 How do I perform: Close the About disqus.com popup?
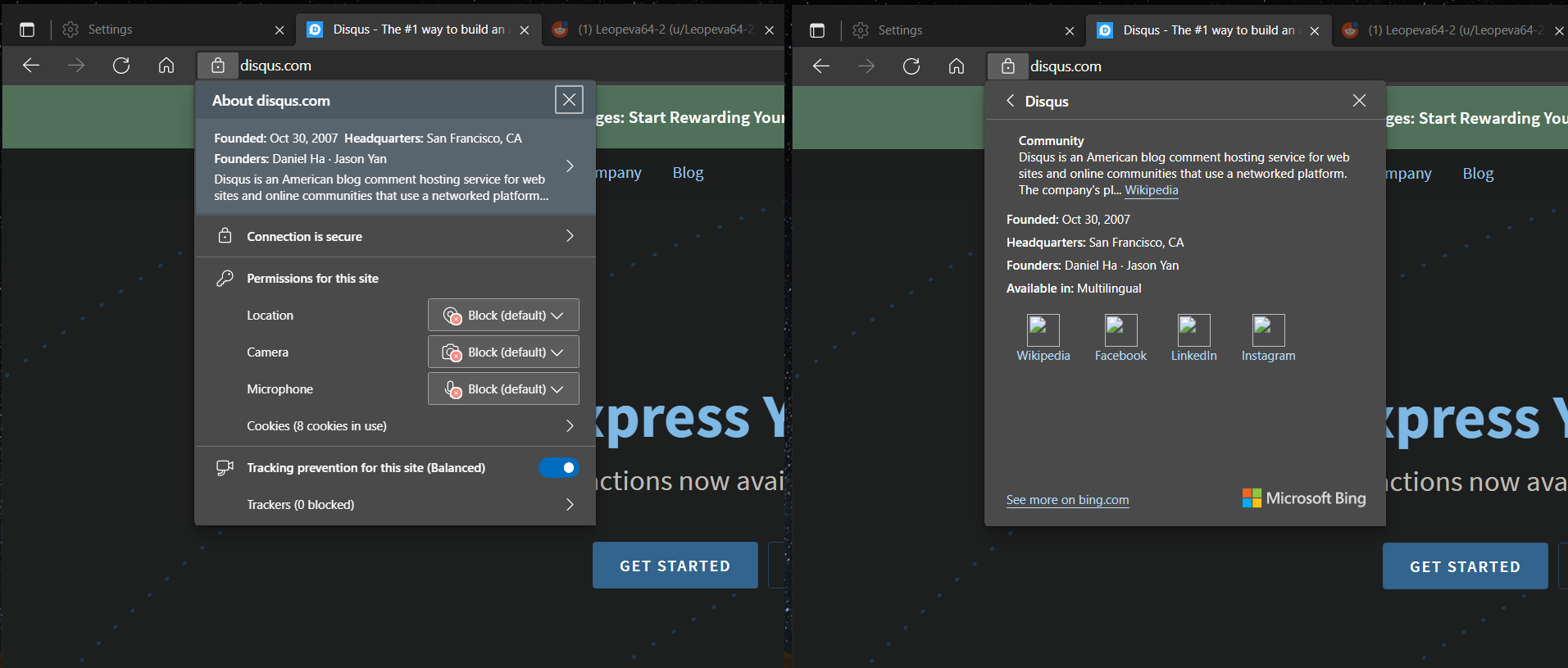pos(569,100)
